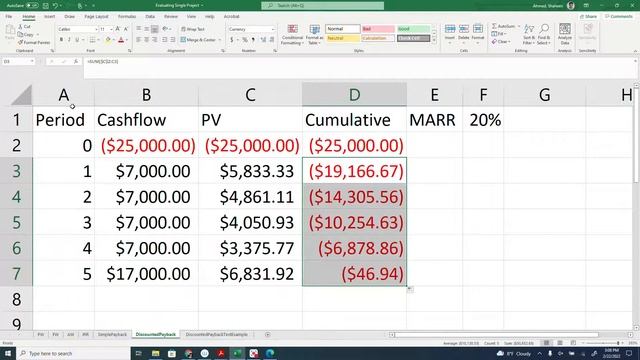Click Decrease Indent icon
The width and height of the screenshot is (640, 360).
tap(165, 40)
